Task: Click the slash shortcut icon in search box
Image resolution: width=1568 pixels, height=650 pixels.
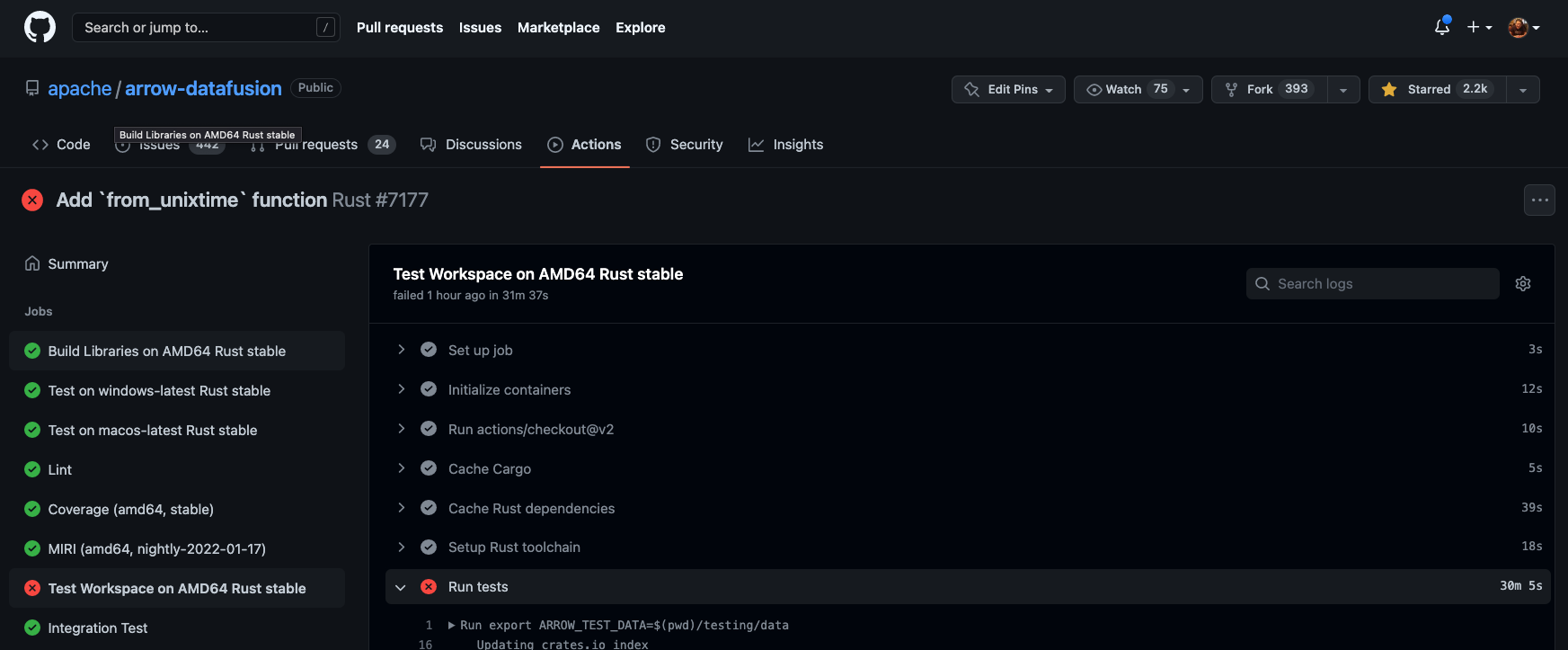Action: 325,27
